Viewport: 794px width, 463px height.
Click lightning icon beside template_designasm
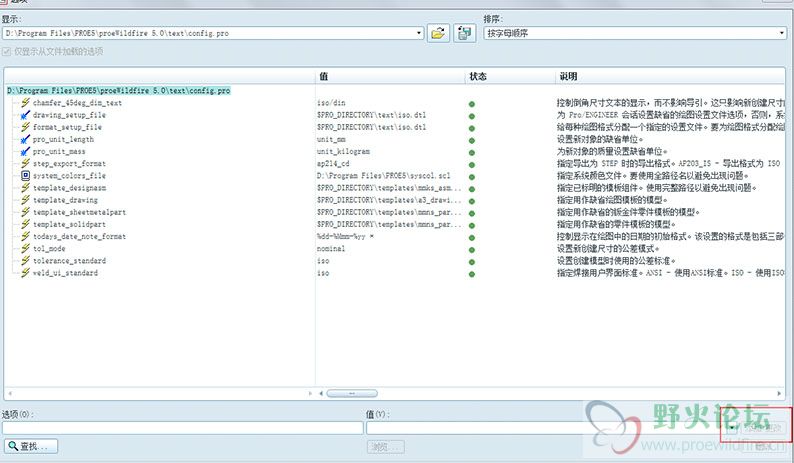coord(25,188)
